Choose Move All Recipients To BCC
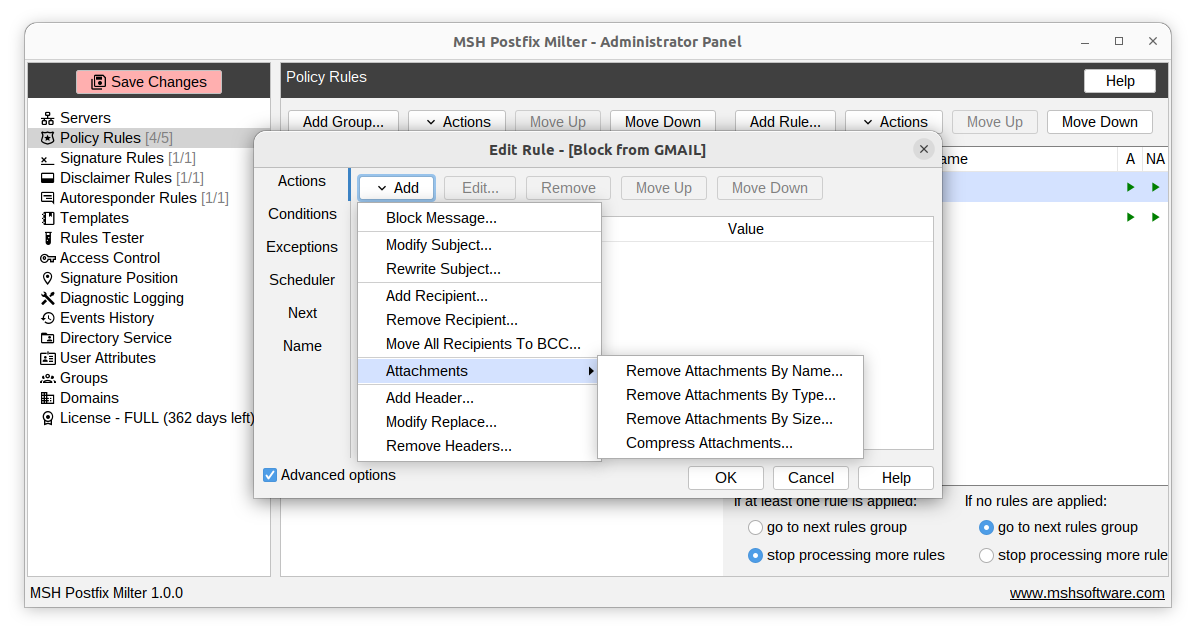The height and width of the screenshot is (632, 1191). pyautogui.click(x=479, y=344)
